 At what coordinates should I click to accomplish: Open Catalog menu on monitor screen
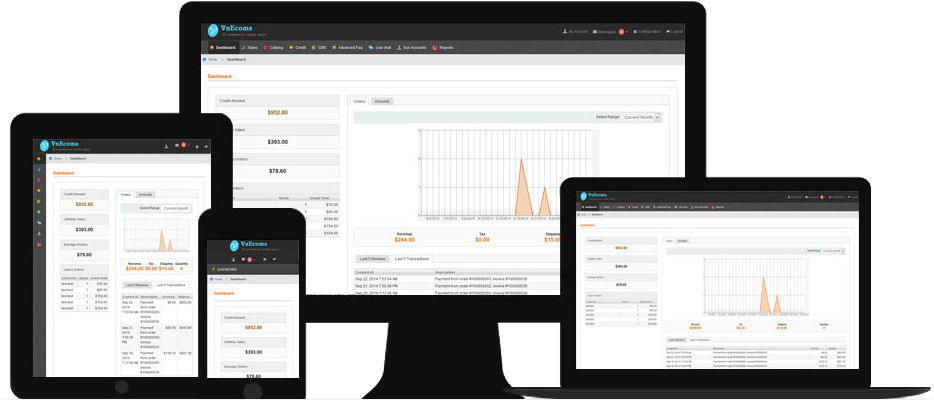273,48
